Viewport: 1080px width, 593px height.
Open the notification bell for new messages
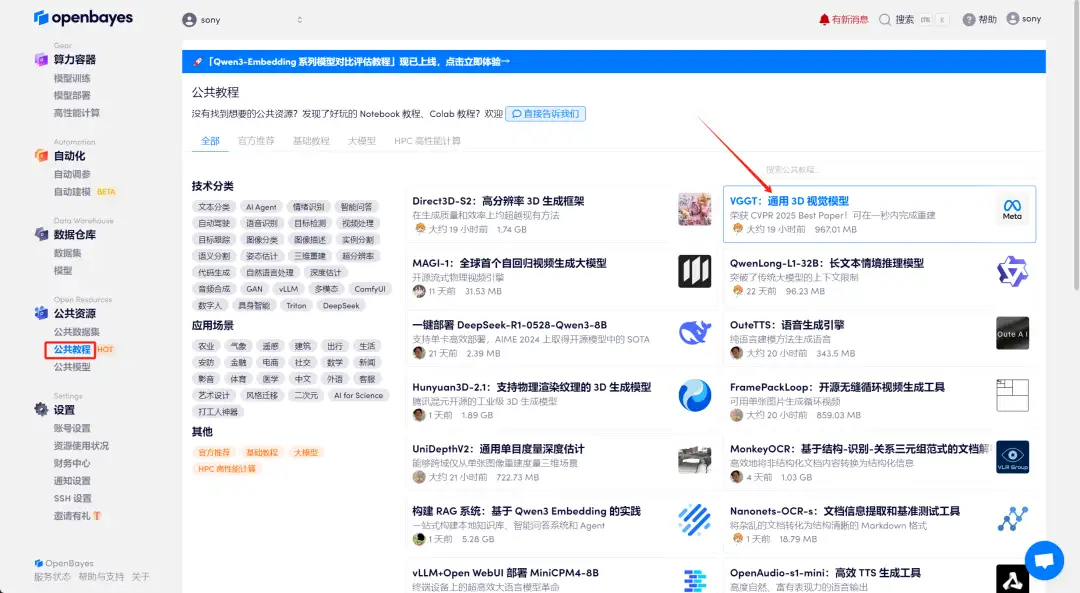[824, 19]
